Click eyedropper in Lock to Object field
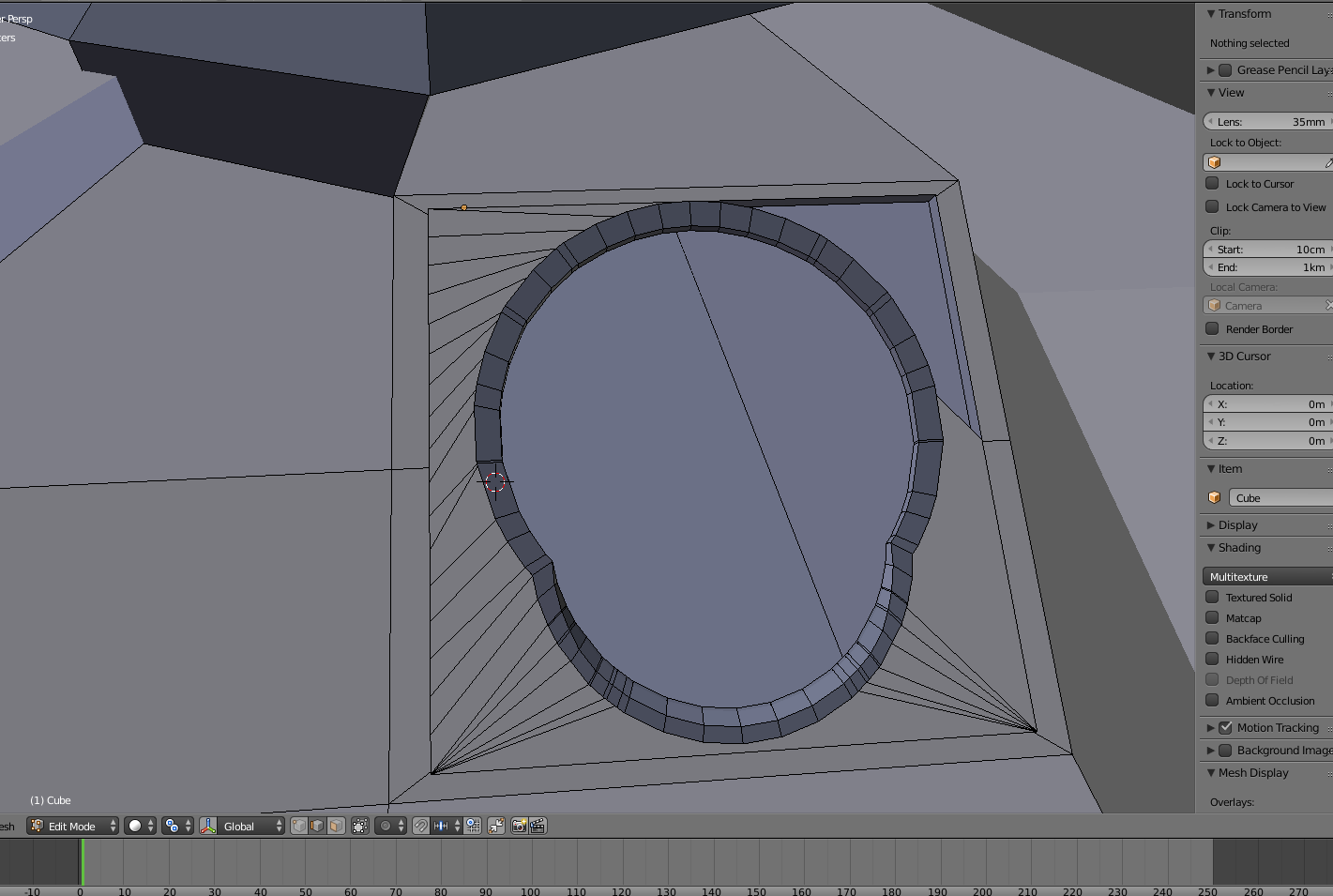Viewport: 1333px width, 896px height. [x=1328, y=162]
